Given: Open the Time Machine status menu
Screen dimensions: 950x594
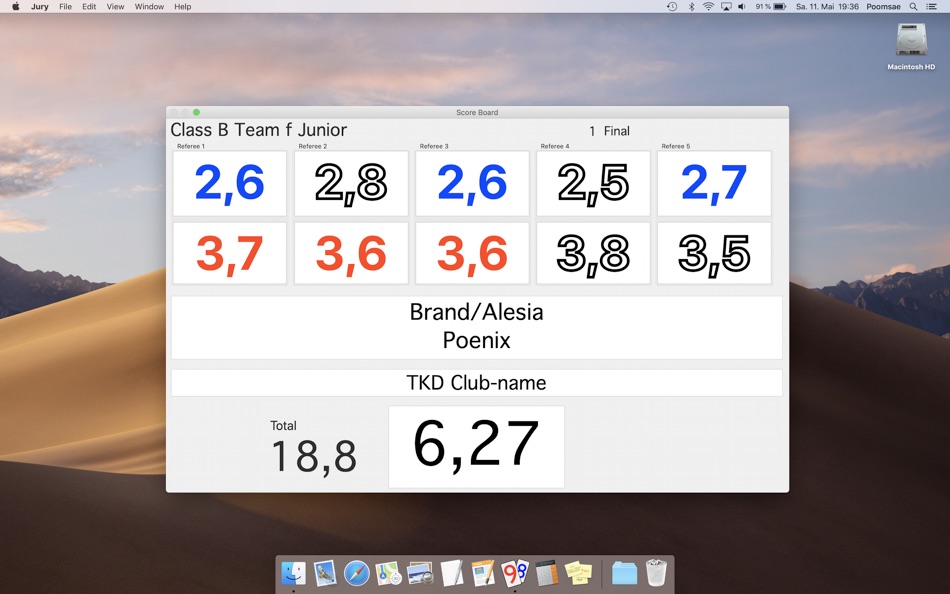Looking at the screenshot, I should tap(671, 7).
